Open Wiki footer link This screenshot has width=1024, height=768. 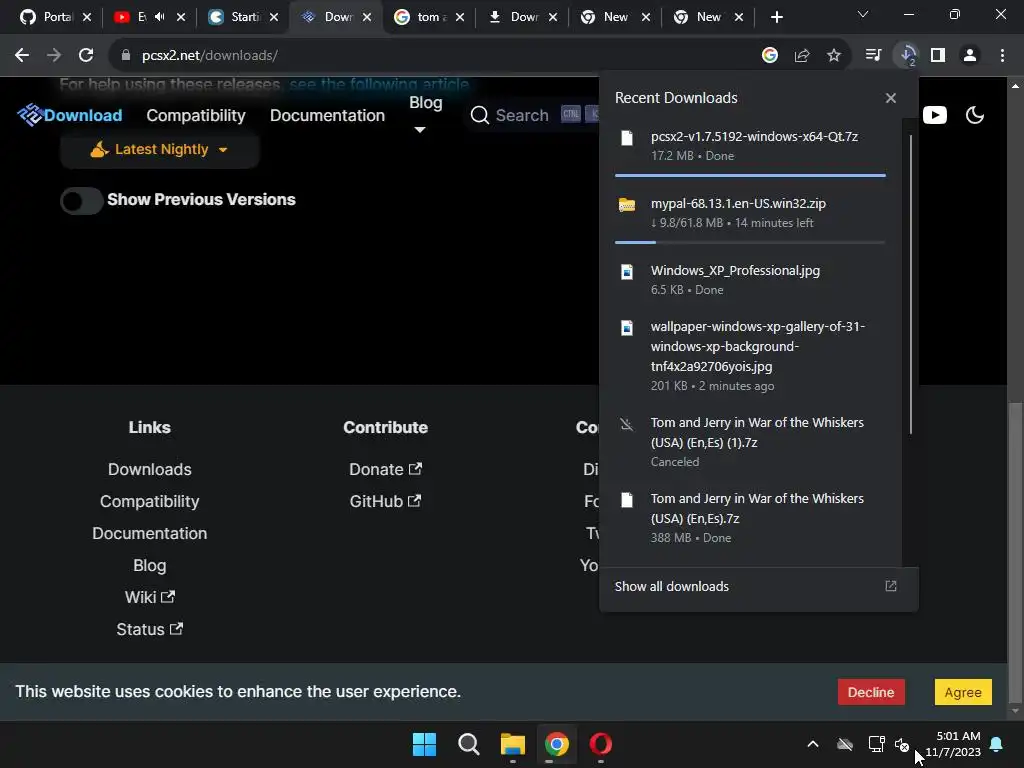(x=150, y=598)
